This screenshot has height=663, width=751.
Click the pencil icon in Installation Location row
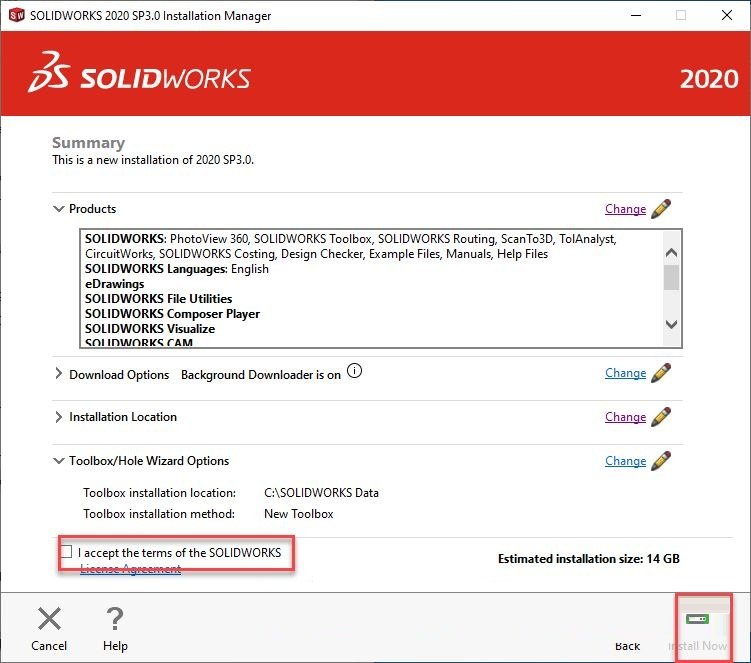(661, 417)
